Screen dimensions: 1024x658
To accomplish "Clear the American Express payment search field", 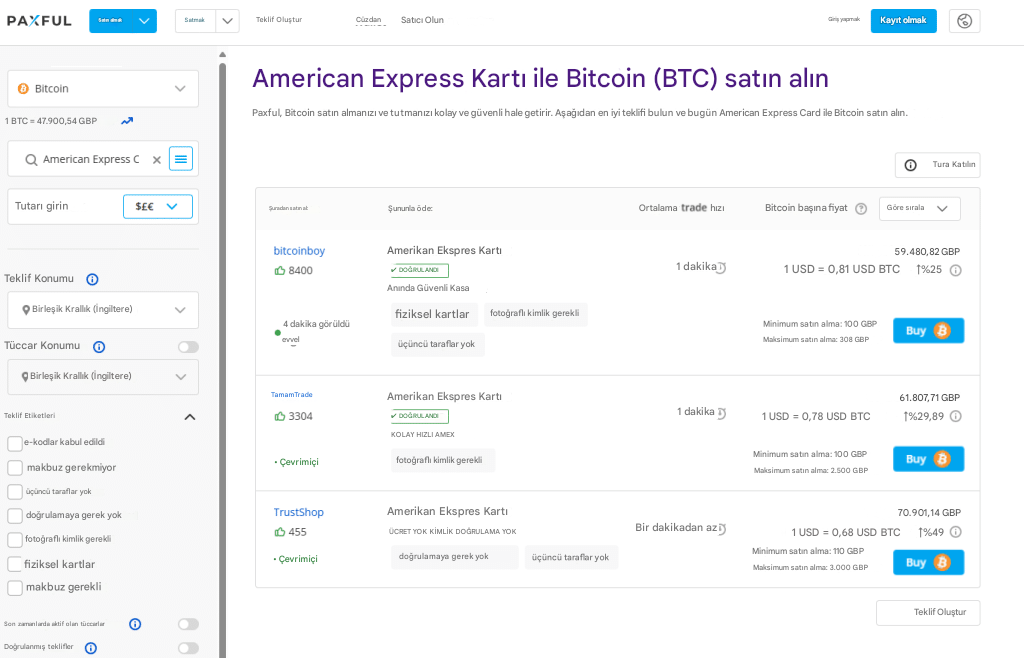I will pos(157,160).
